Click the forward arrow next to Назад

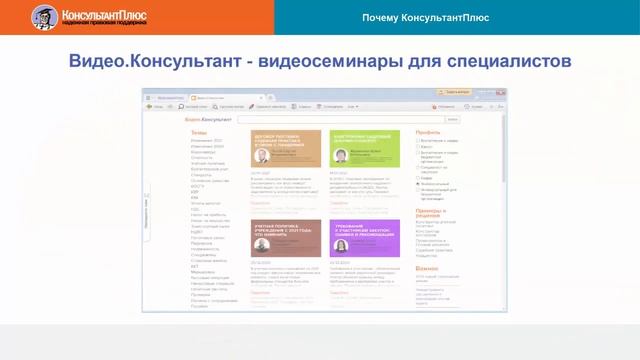pos(170,107)
